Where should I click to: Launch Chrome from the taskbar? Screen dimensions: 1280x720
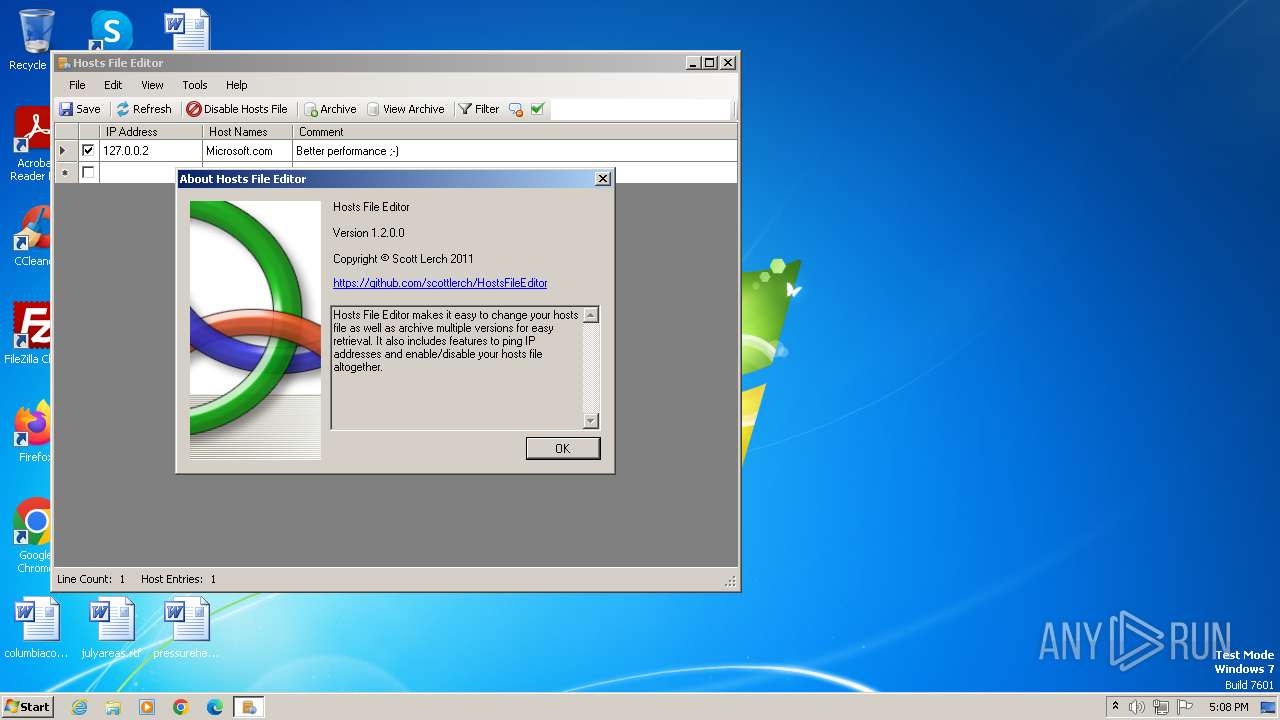pyautogui.click(x=181, y=707)
